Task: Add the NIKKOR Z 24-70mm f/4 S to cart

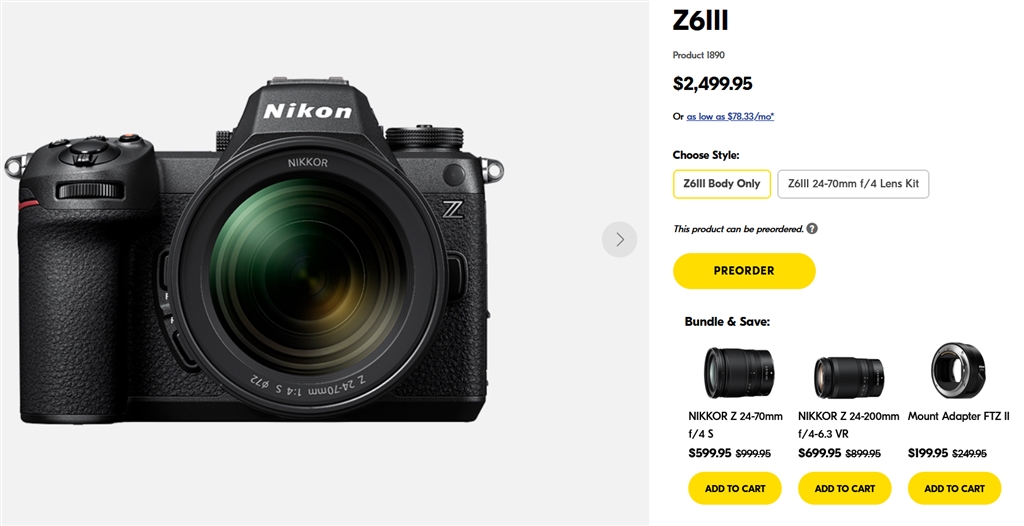Action: (x=735, y=488)
